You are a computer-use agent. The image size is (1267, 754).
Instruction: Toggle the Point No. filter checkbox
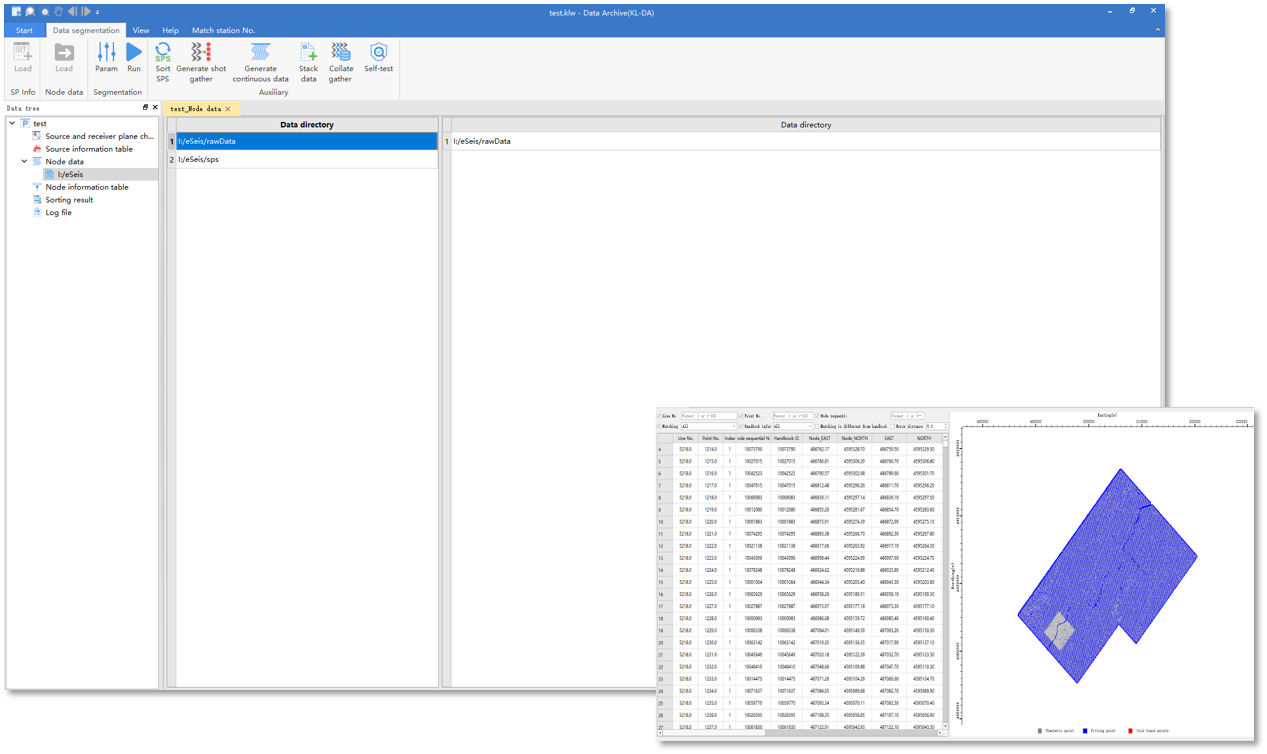pos(742,416)
